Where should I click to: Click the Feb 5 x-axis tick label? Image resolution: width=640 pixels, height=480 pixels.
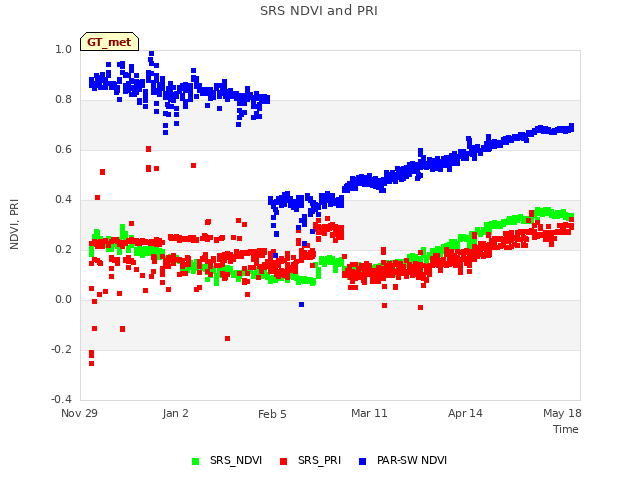[x=272, y=414]
